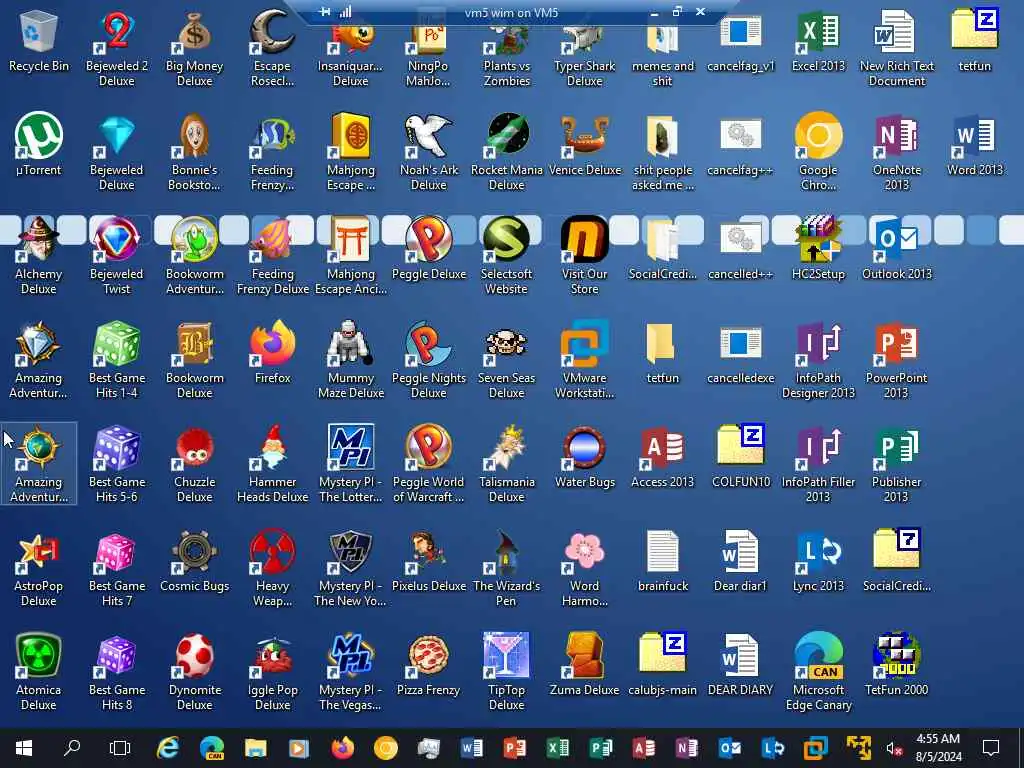Open the notification center button

(991, 748)
